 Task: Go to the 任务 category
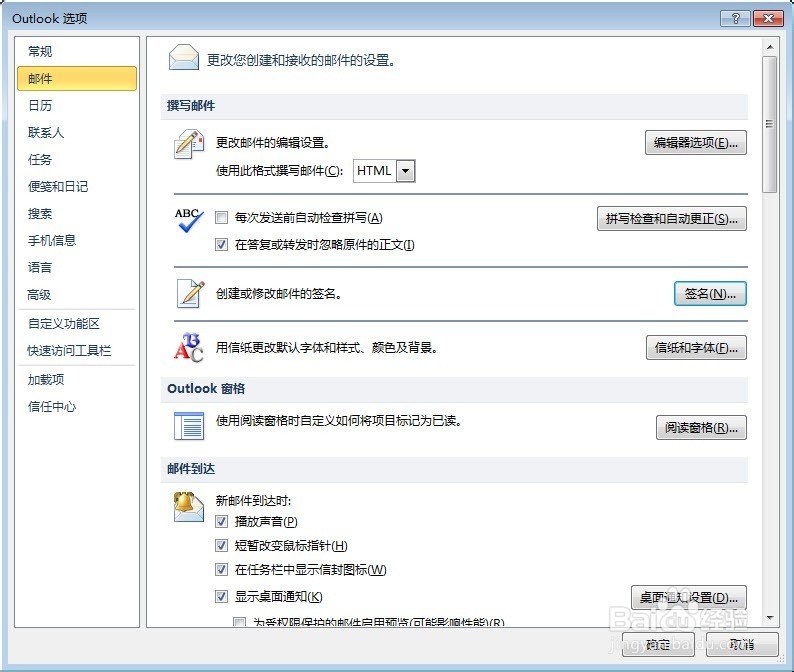click(77, 160)
